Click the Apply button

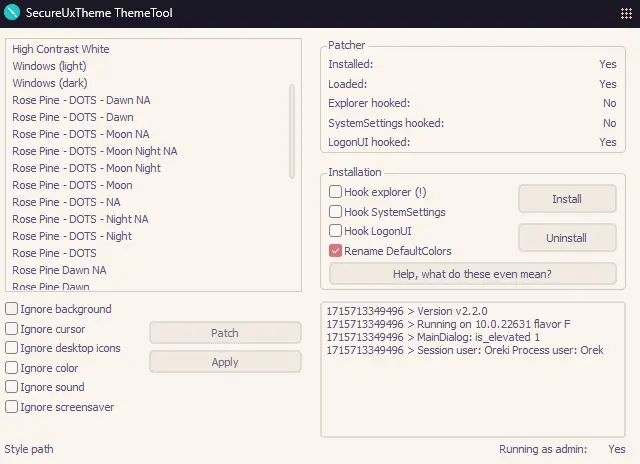point(225,362)
